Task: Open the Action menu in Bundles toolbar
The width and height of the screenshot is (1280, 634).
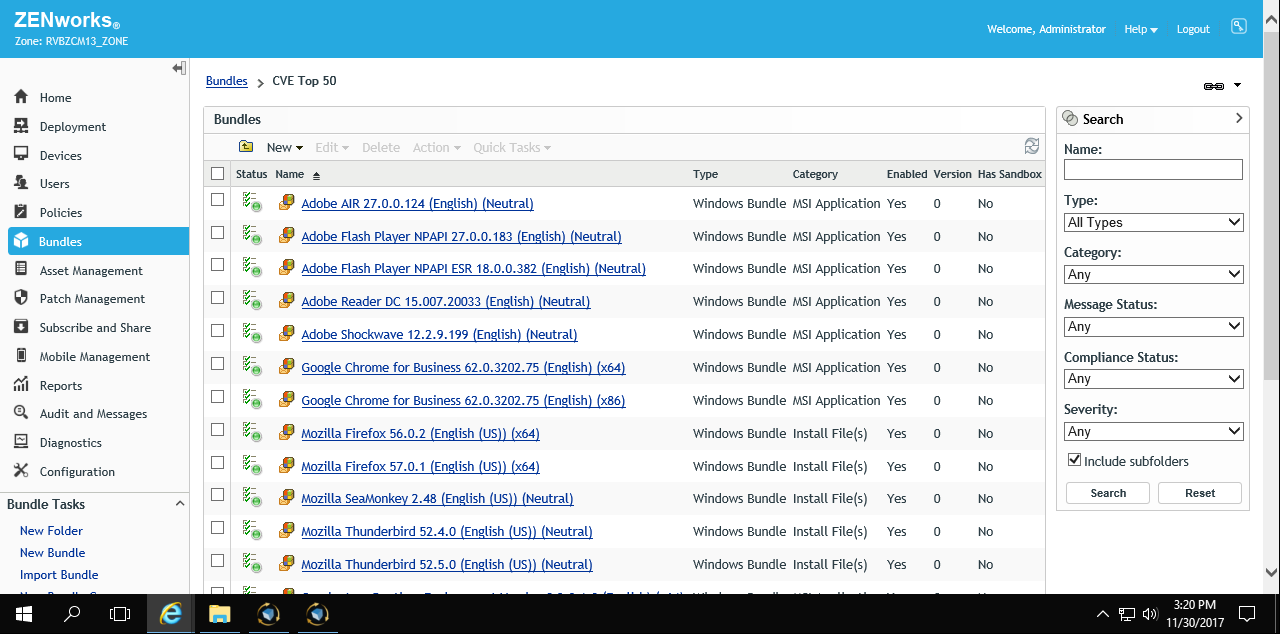Action: click(437, 147)
